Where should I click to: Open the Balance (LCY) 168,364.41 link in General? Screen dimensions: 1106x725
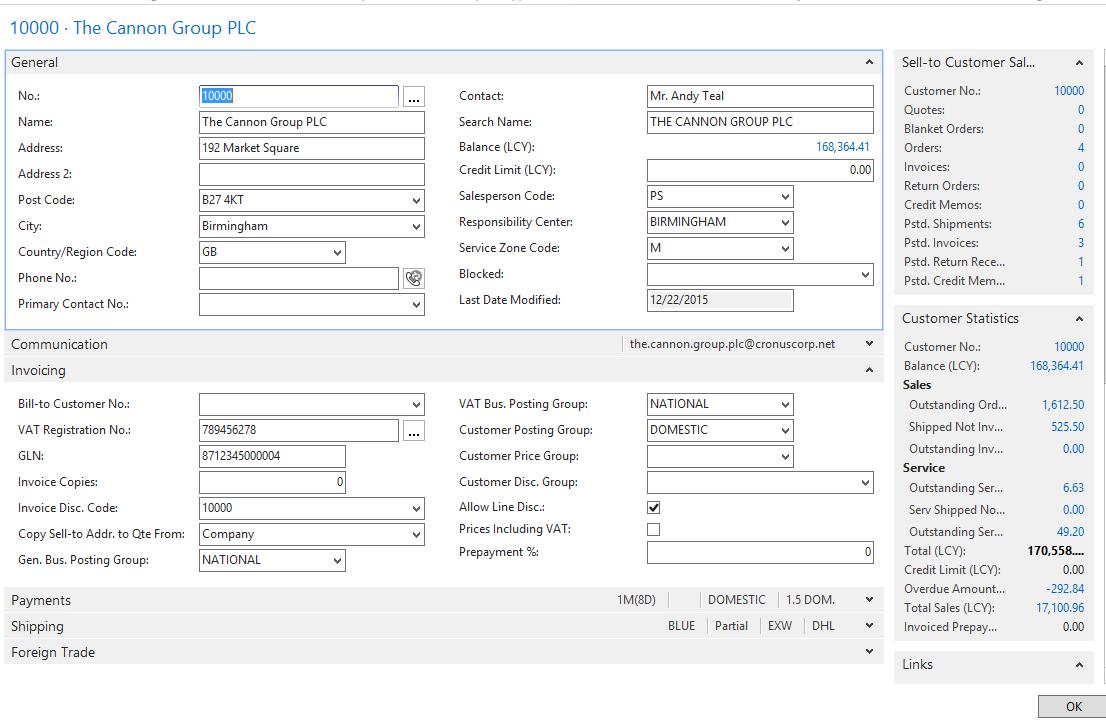(843, 147)
